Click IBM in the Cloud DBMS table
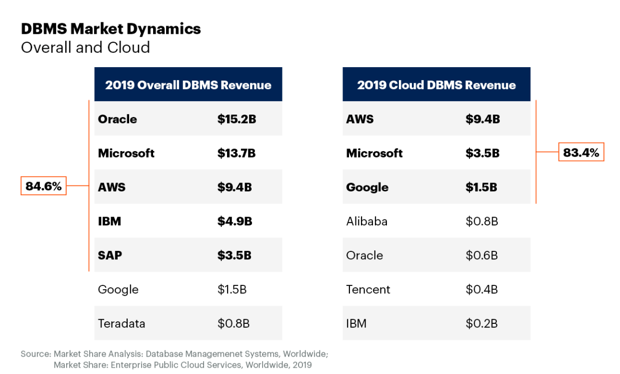Viewport: 620px width, 374px height. coord(356,323)
